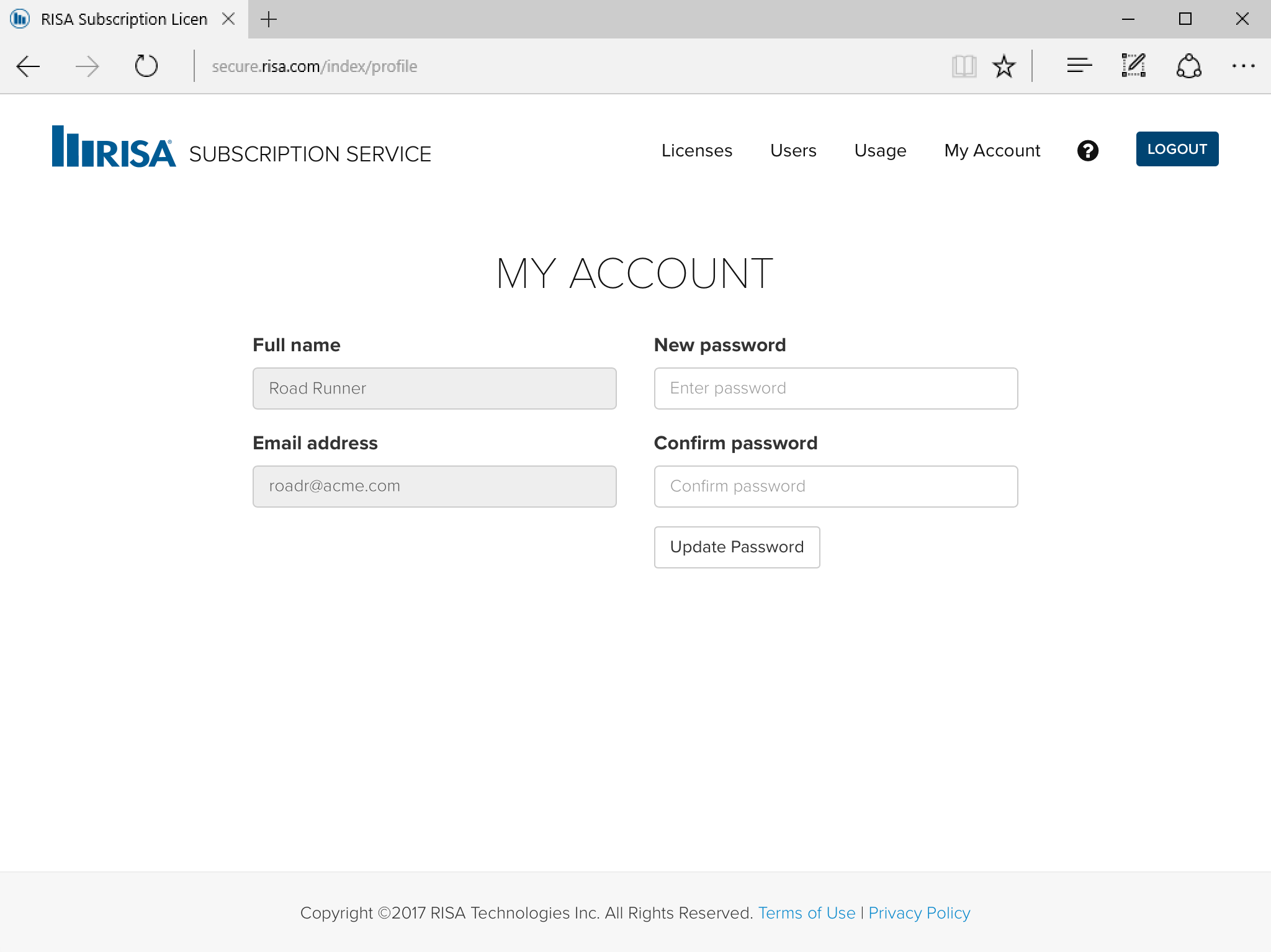1271x952 pixels.
Task: Add page to favorites star icon
Action: point(1004,66)
